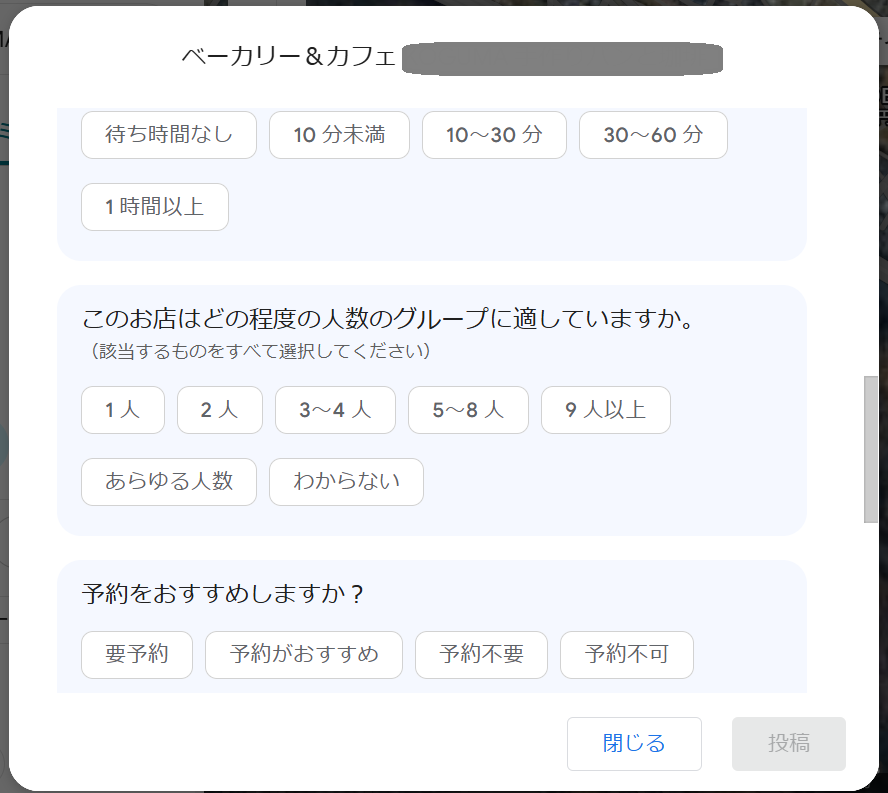Select the わからない chip
The width and height of the screenshot is (888, 793).
coord(346,482)
